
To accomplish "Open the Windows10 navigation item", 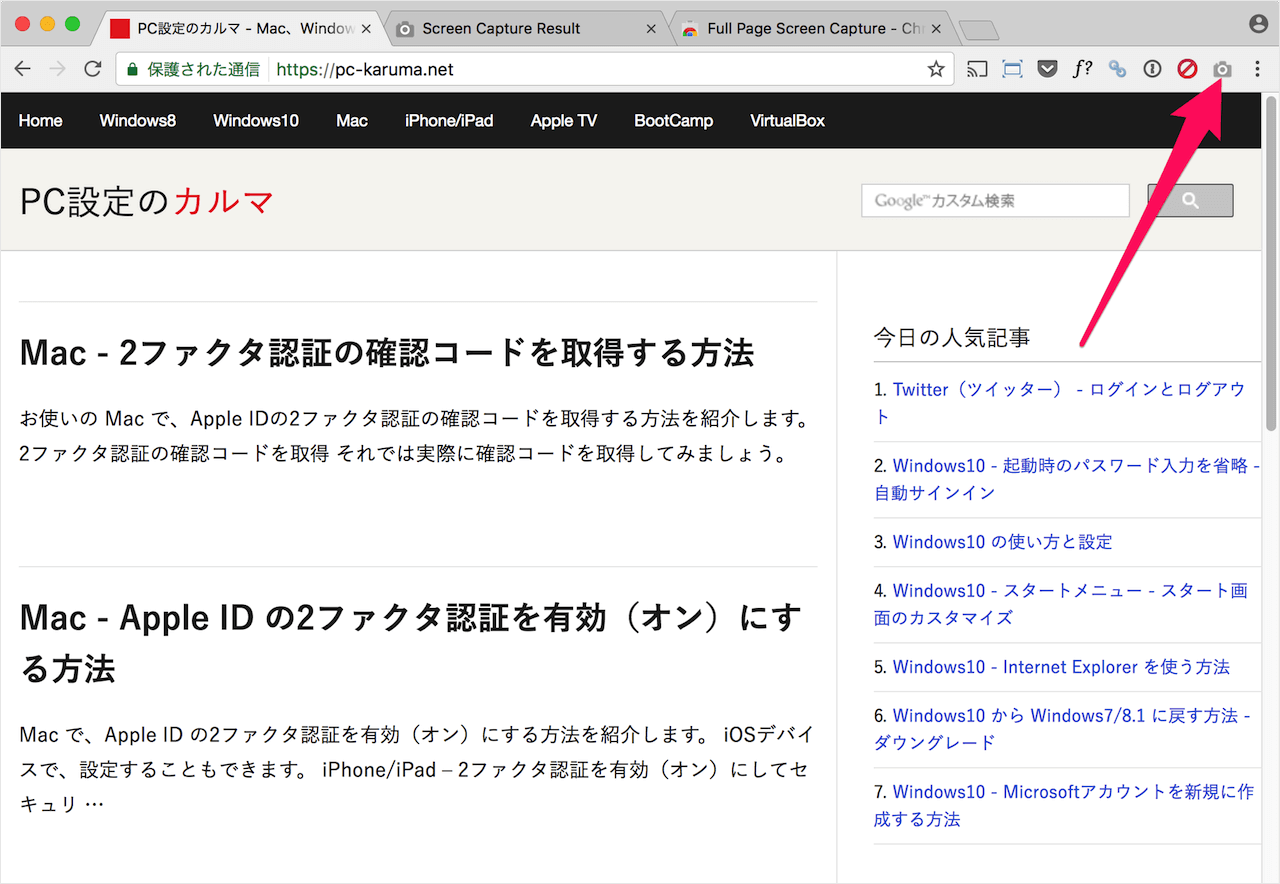I will click(x=256, y=121).
